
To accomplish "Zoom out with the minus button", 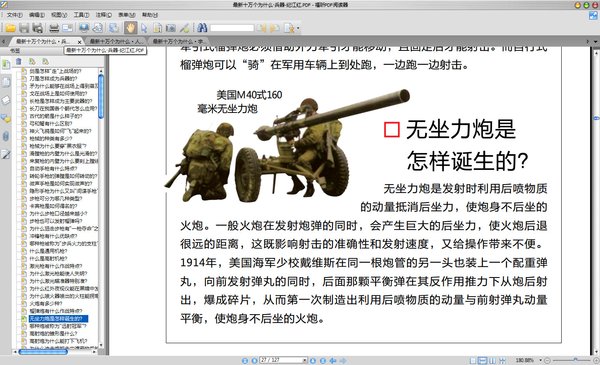I will [x=548, y=360].
